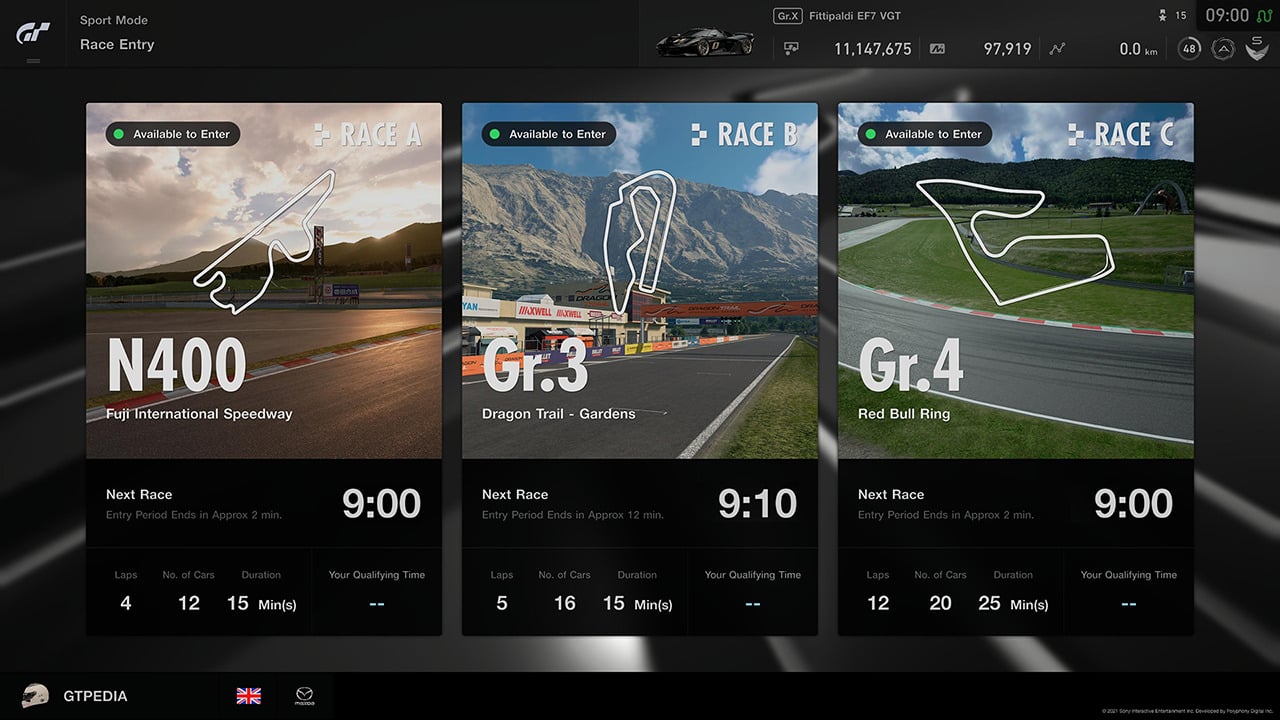The width and height of the screenshot is (1280, 720).
Task: Click the Sport Mode heading text
Action: coord(114,20)
